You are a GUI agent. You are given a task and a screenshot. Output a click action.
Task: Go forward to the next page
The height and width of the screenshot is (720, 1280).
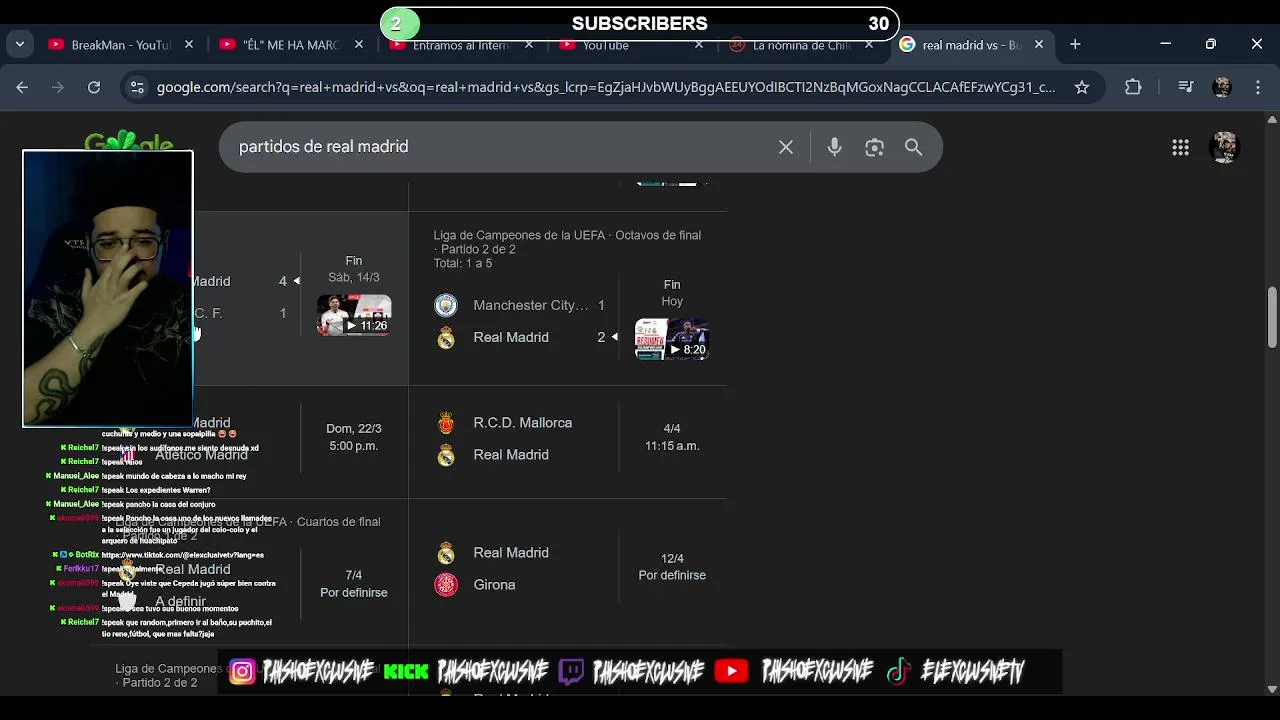point(58,87)
